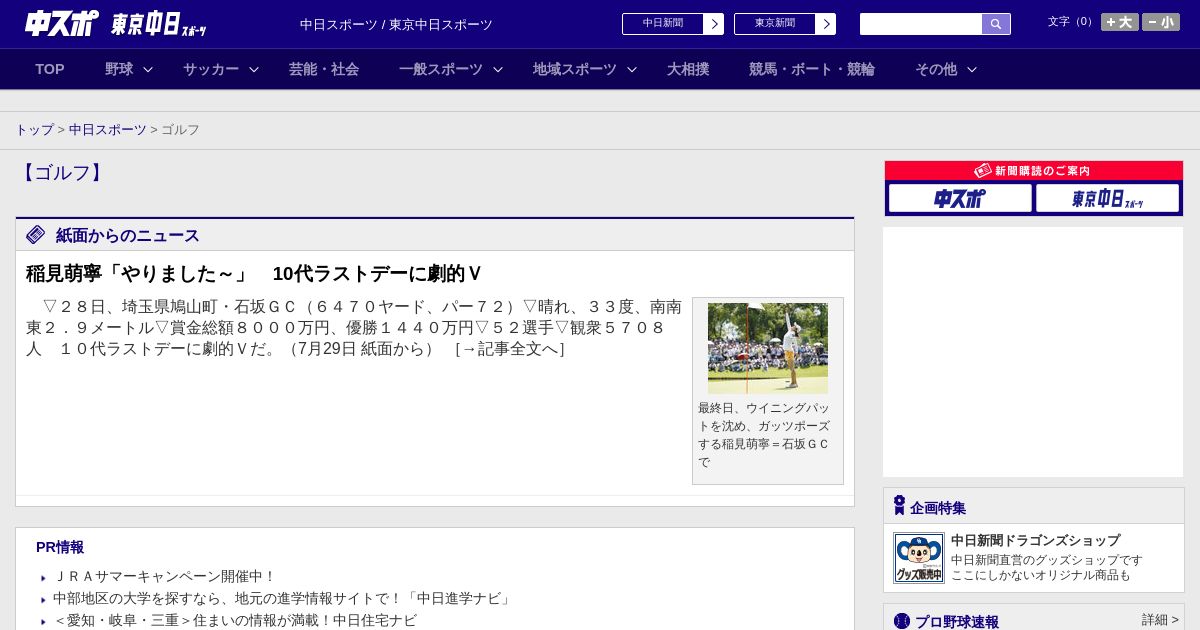Open 競馬・ボート・競輪 menu item
The width and height of the screenshot is (1200, 630).
pos(812,69)
